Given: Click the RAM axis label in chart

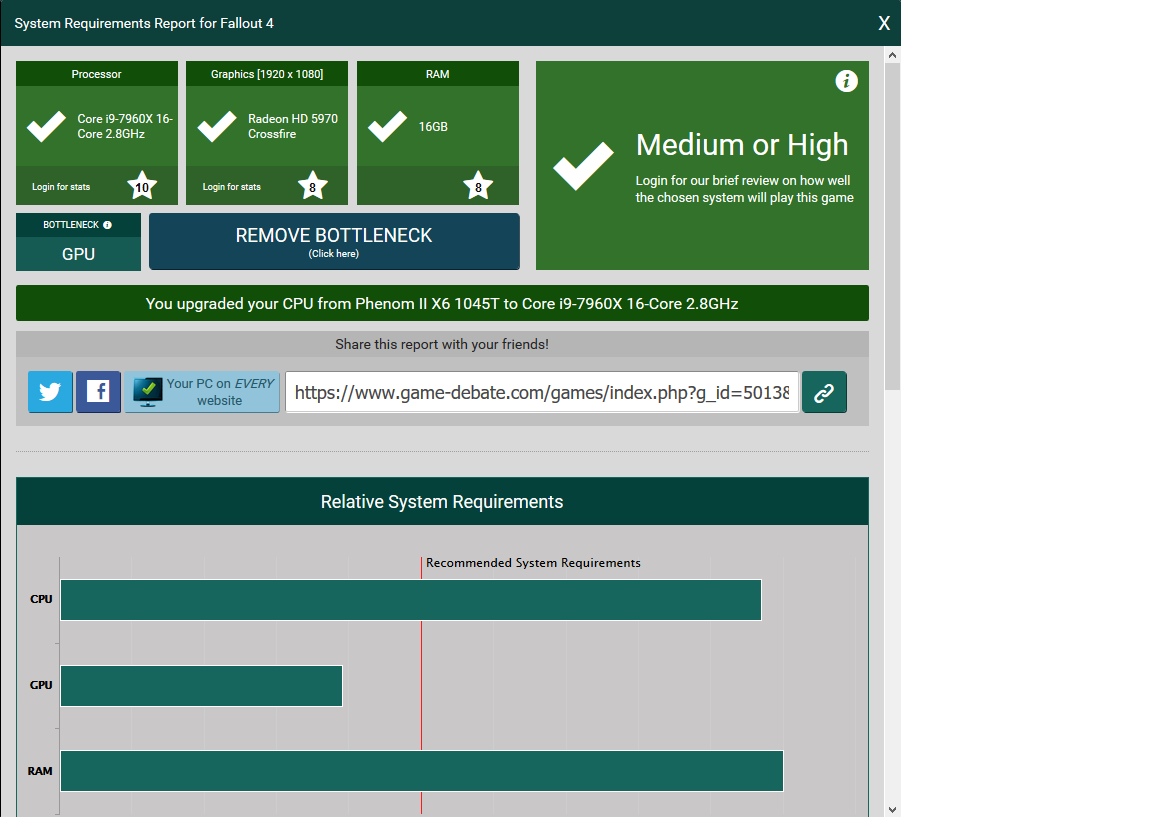Looking at the screenshot, I should point(40,771).
